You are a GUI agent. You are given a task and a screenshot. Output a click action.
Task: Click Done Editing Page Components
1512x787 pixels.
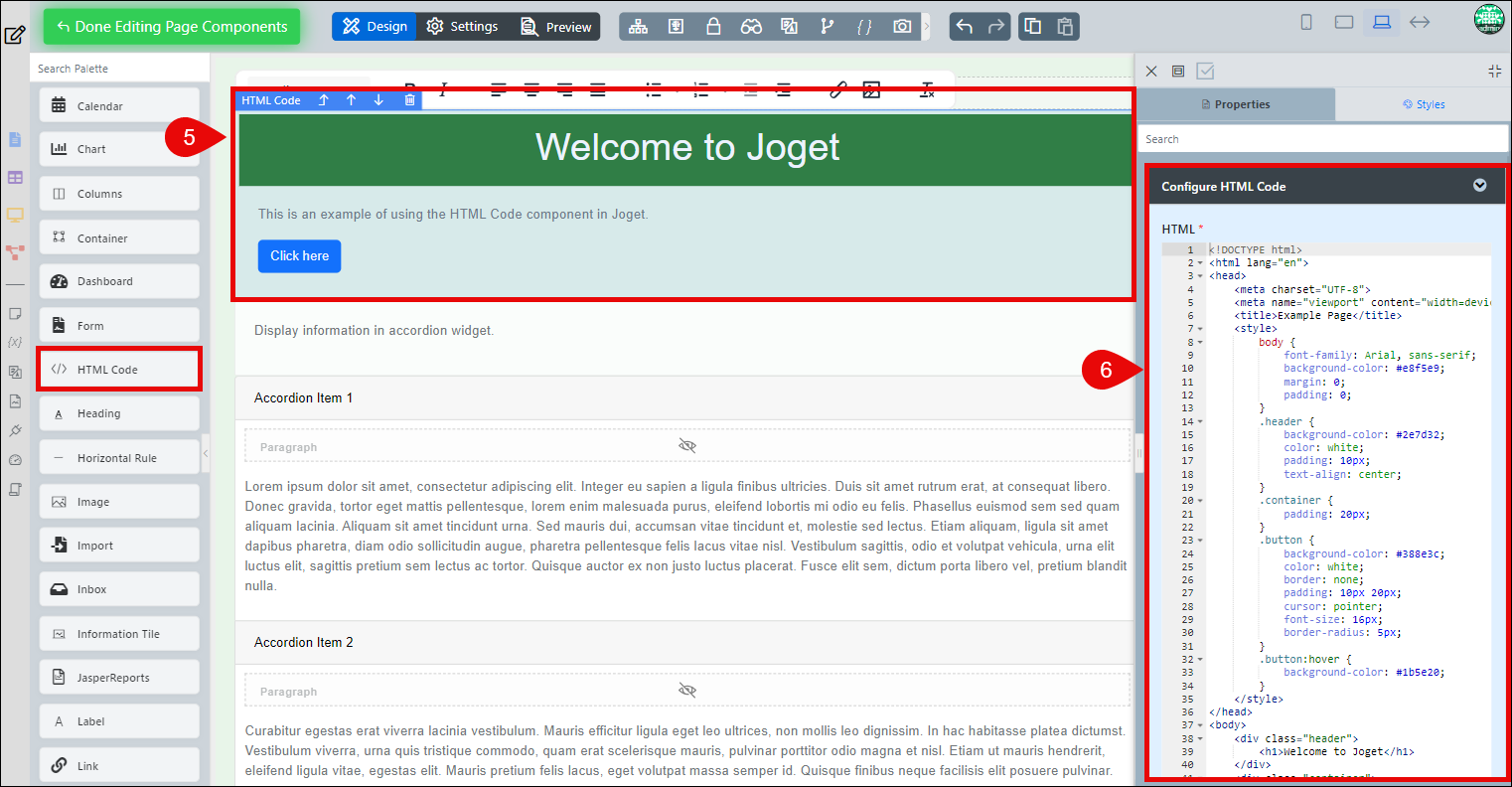(172, 27)
